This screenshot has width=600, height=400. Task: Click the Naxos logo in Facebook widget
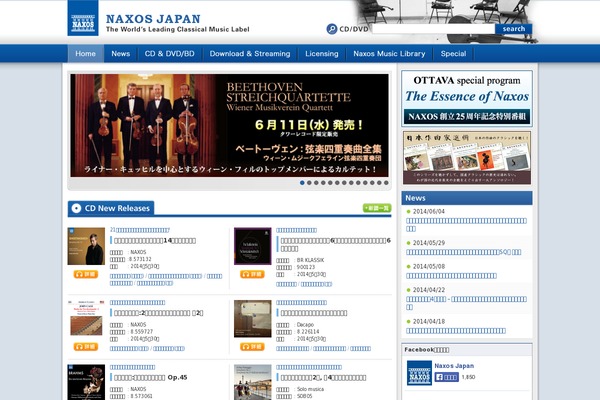tap(419, 373)
